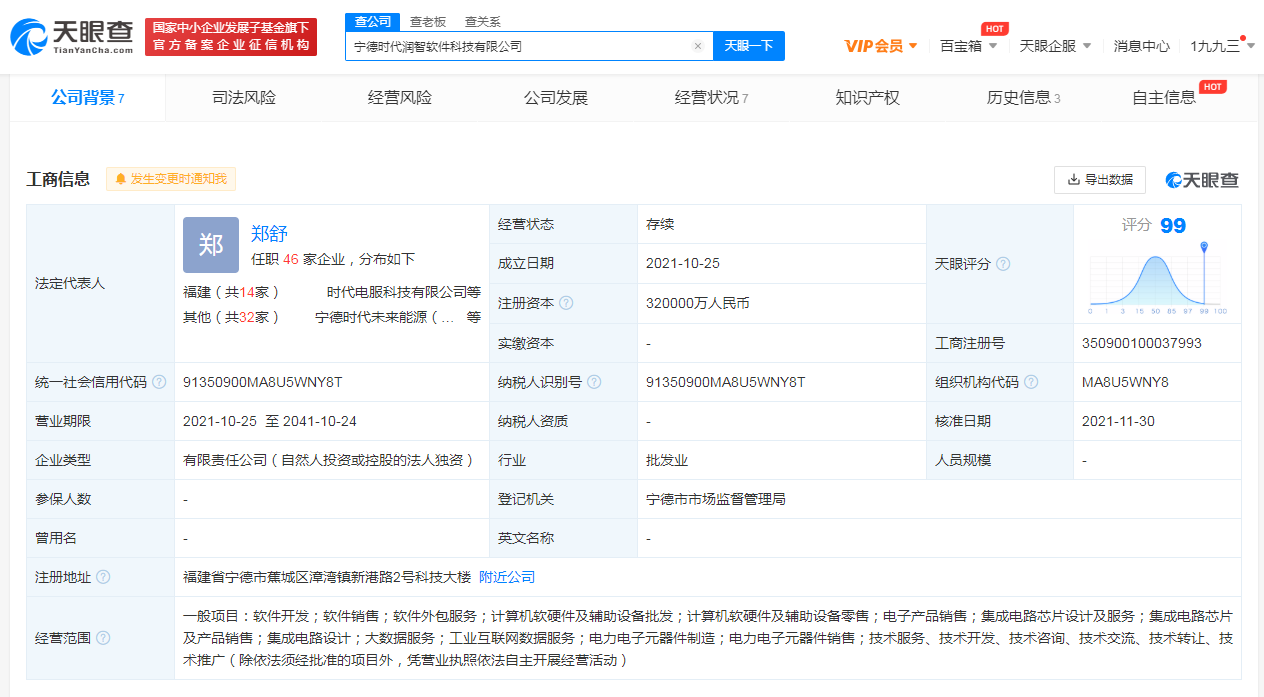Click the 国家中小企业发展子基金旗下 red banner

[231, 37]
